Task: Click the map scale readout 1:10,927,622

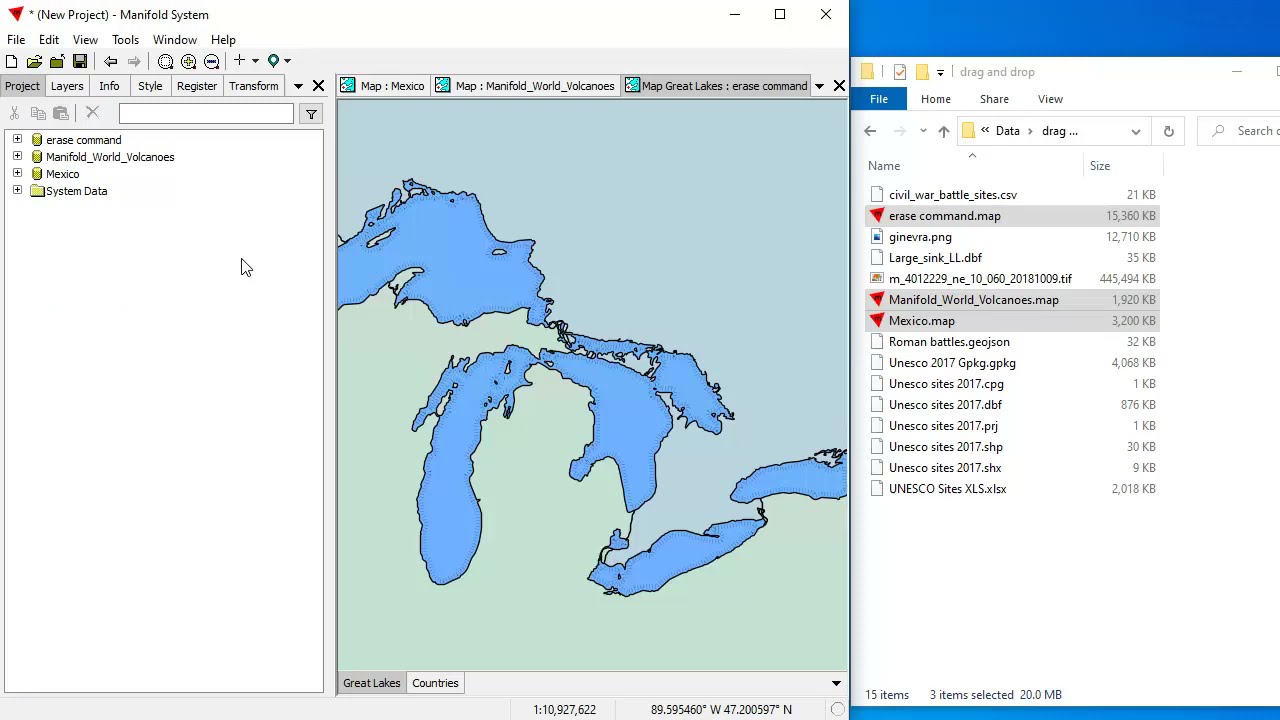Action: pos(565,710)
